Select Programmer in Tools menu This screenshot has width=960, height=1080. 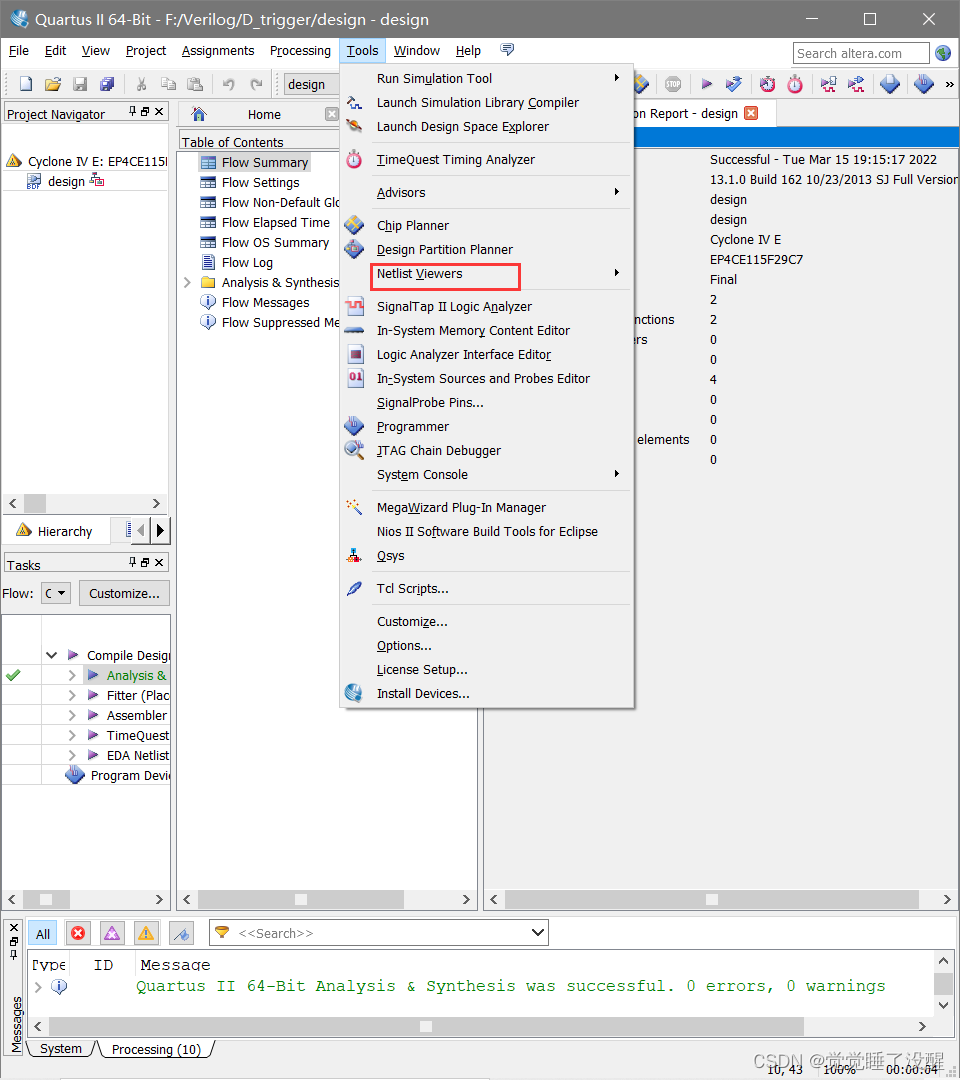487,427
